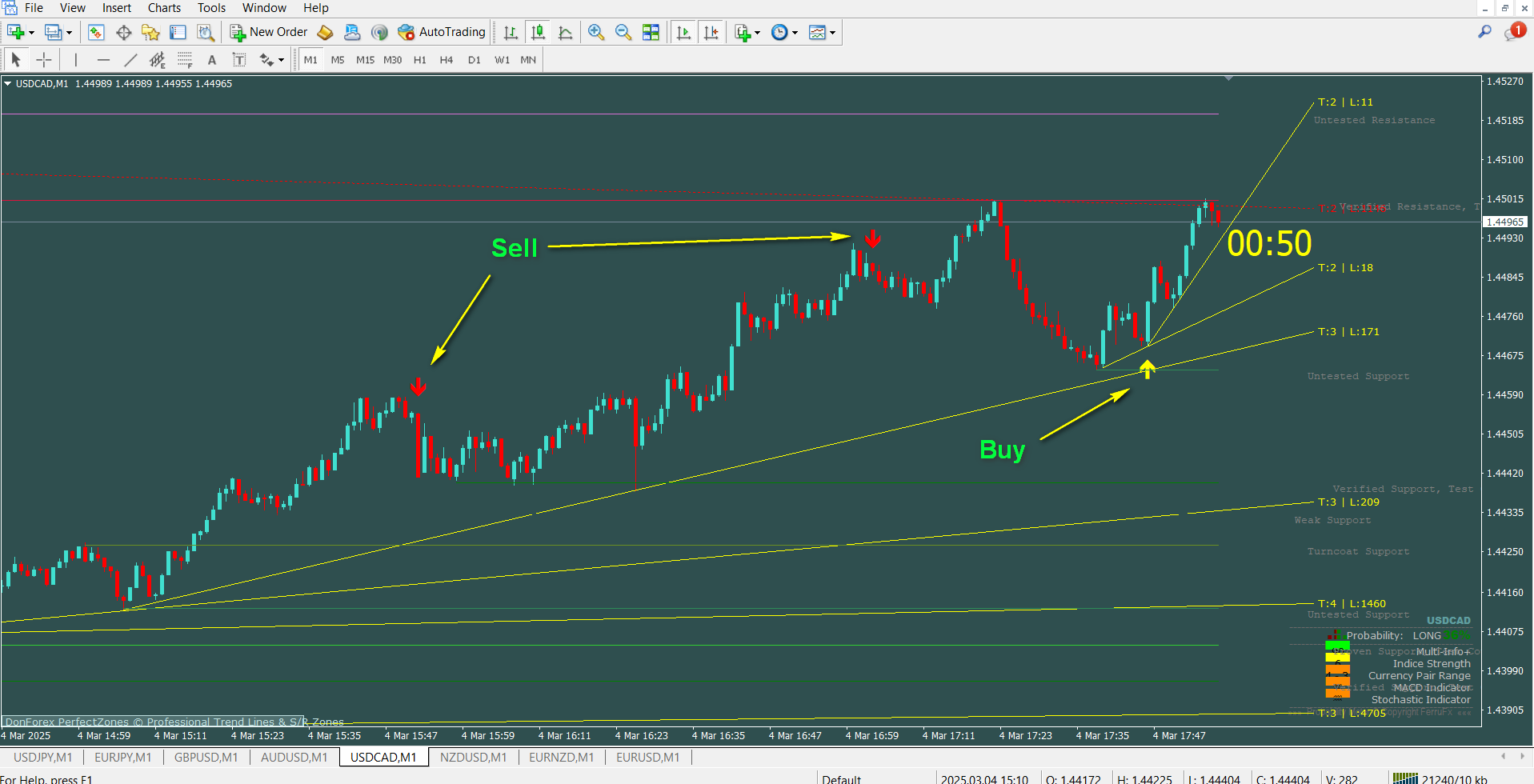Select the H4 timeframe
Screen dimensions: 1534x784
tap(446, 60)
